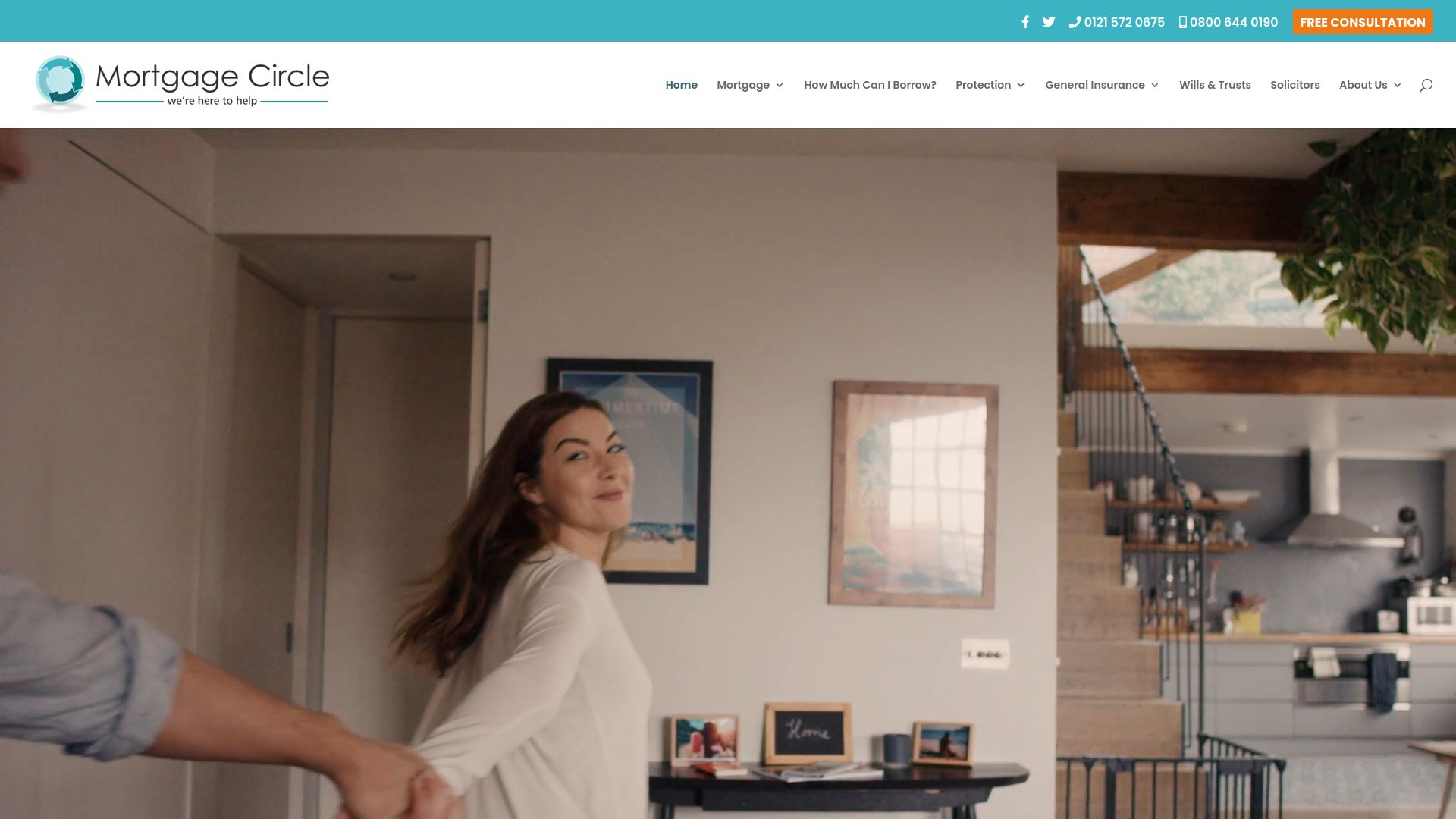Click the phone icon for 0121 572 0675

1075,21
